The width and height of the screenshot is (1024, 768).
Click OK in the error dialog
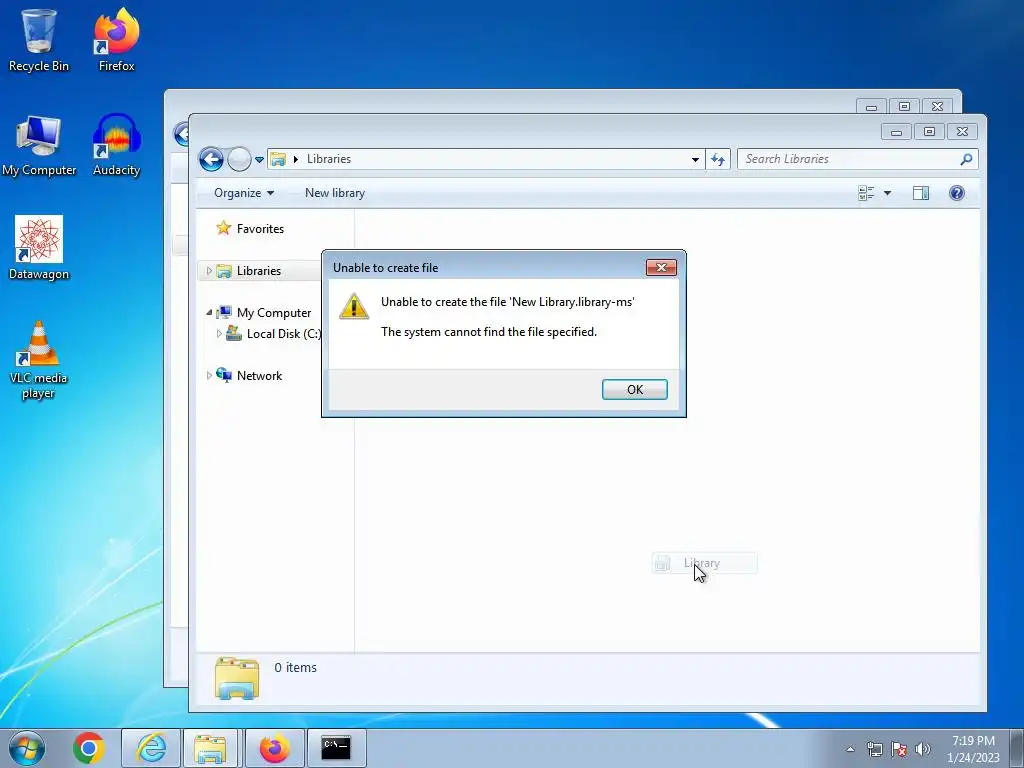click(x=634, y=389)
